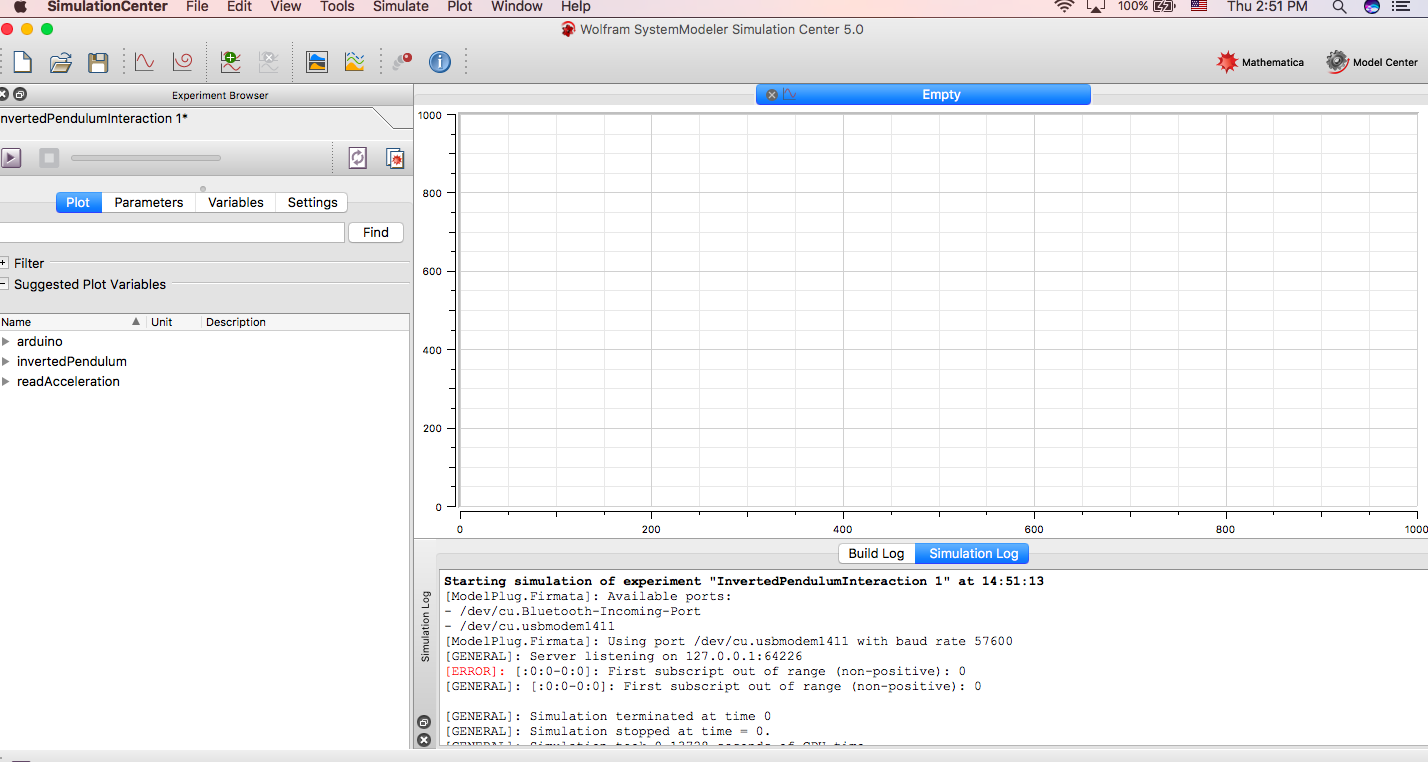The image size is (1428, 762).
Task: Click the 'Simulation terminated at time 0' log line
Action: (x=608, y=716)
